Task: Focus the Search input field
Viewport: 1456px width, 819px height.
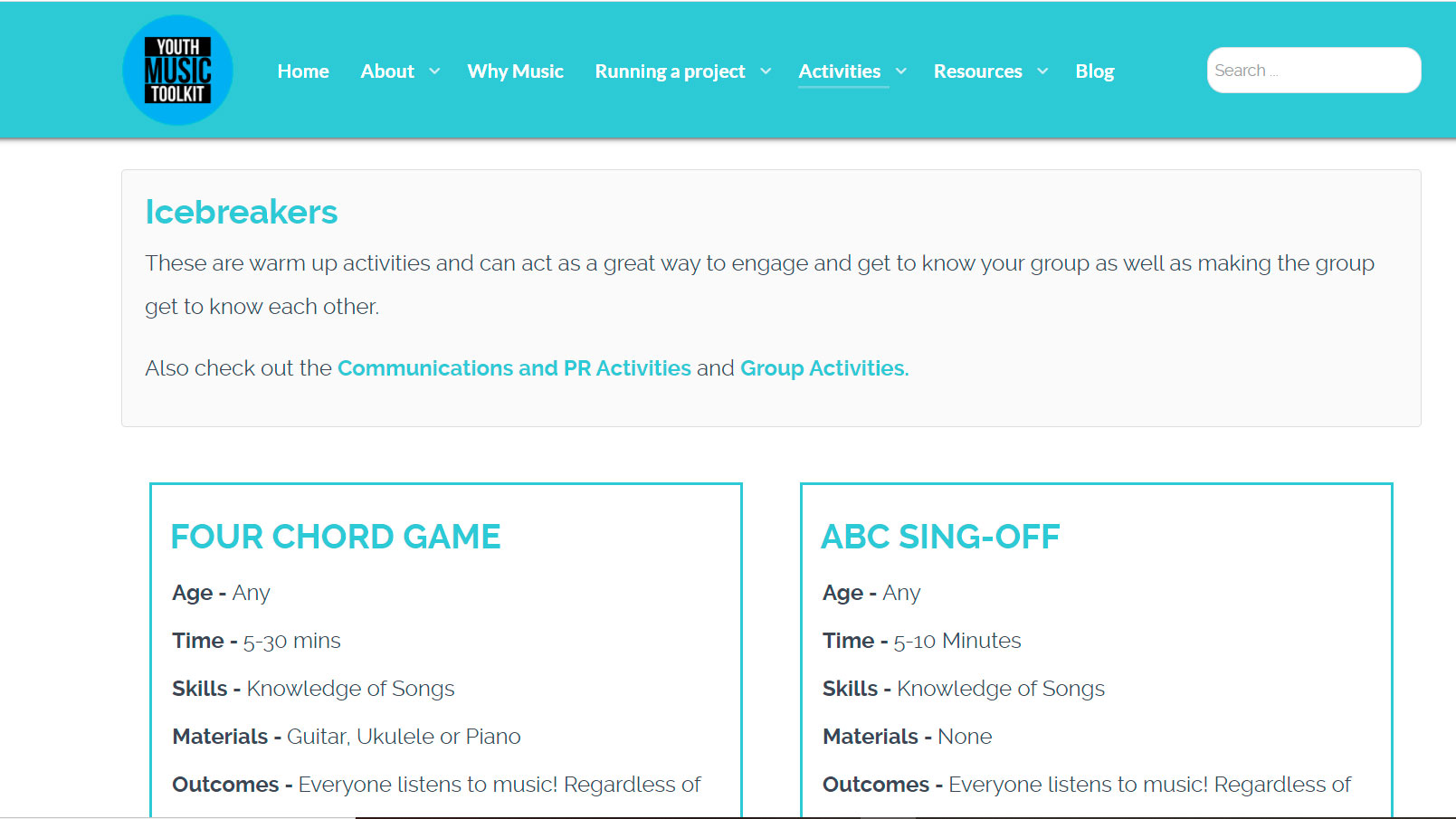Action: (x=1313, y=71)
